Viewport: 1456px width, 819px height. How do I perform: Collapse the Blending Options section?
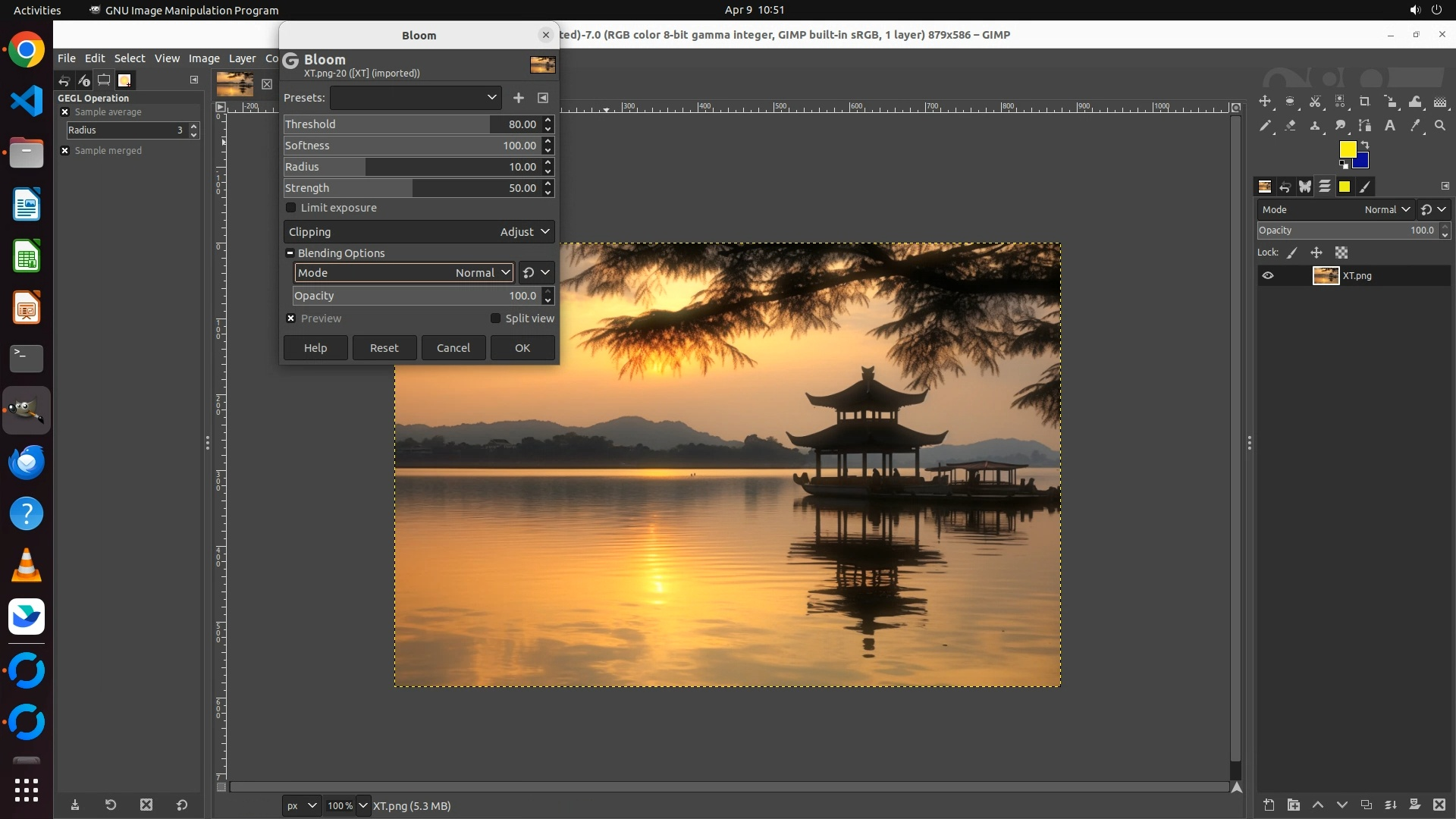click(290, 253)
